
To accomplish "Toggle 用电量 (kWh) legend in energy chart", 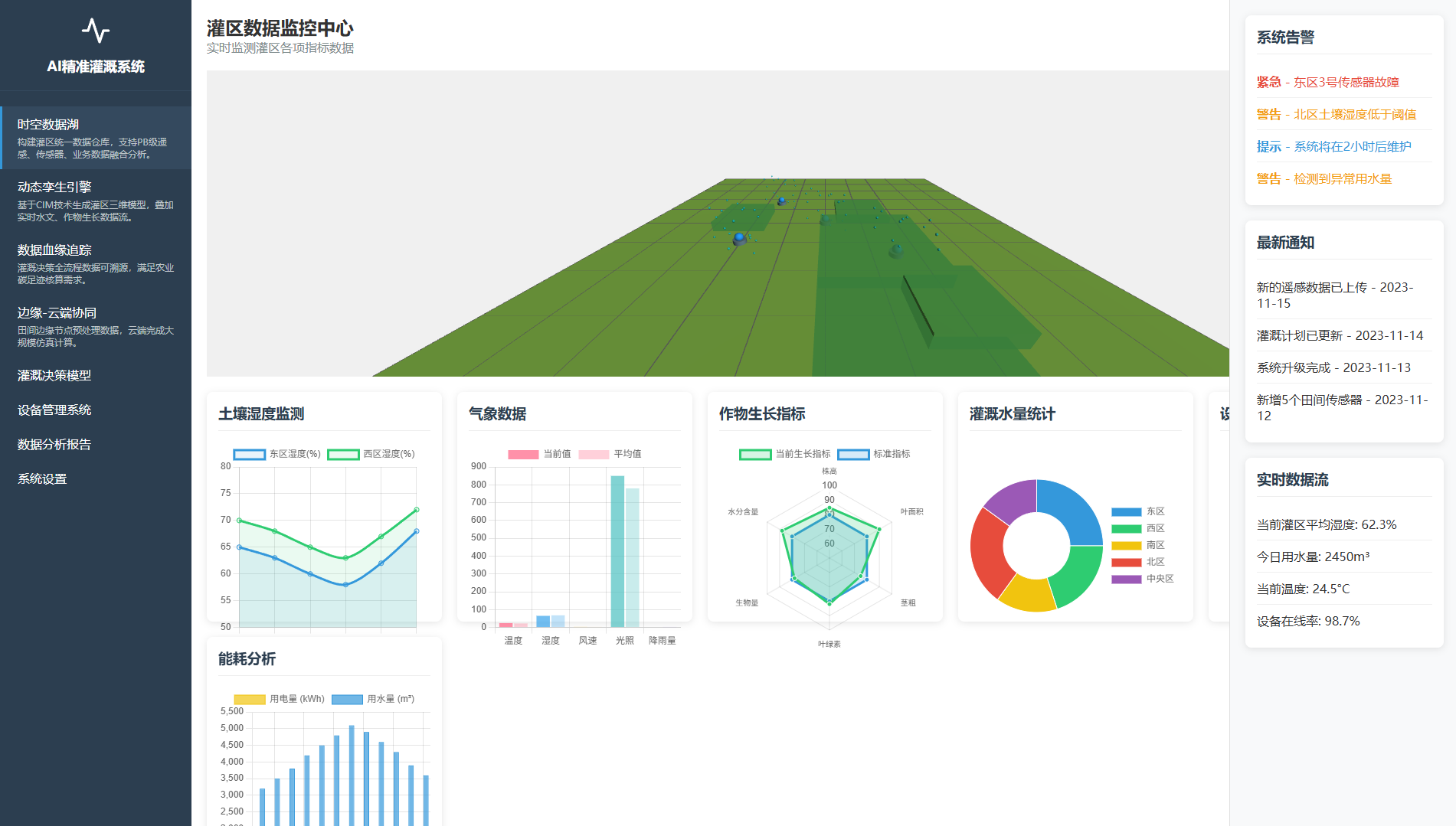I will pos(280,699).
